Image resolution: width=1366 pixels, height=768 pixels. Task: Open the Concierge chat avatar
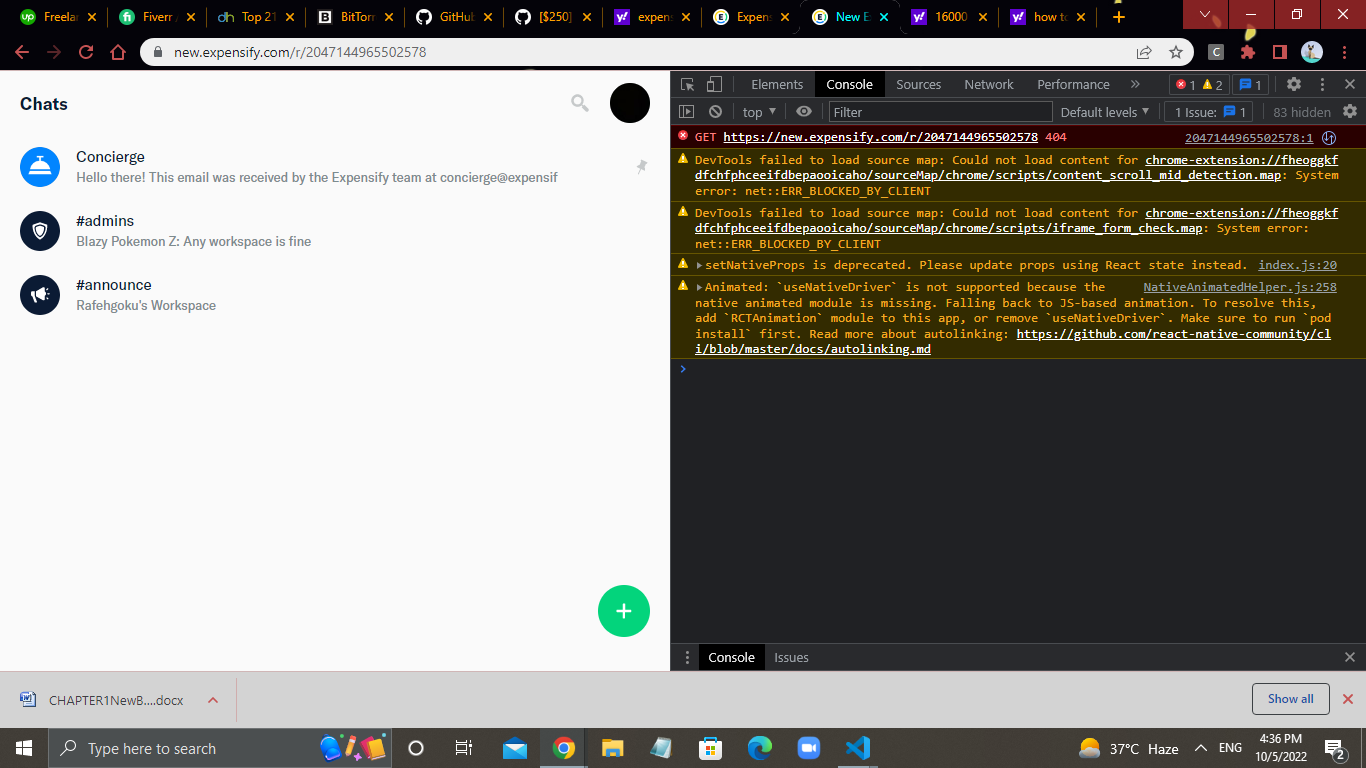click(40, 167)
